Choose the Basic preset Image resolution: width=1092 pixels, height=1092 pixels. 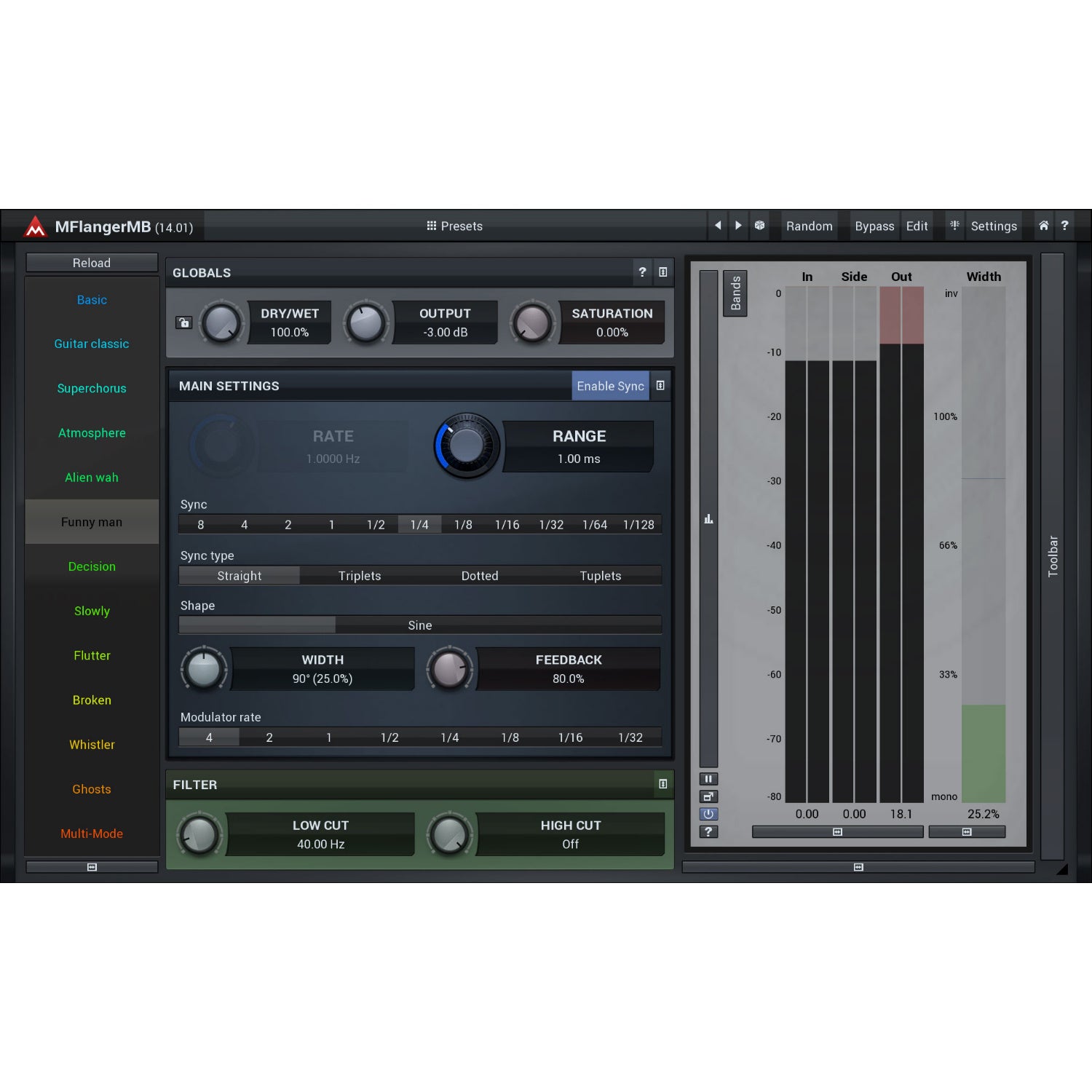tap(92, 300)
